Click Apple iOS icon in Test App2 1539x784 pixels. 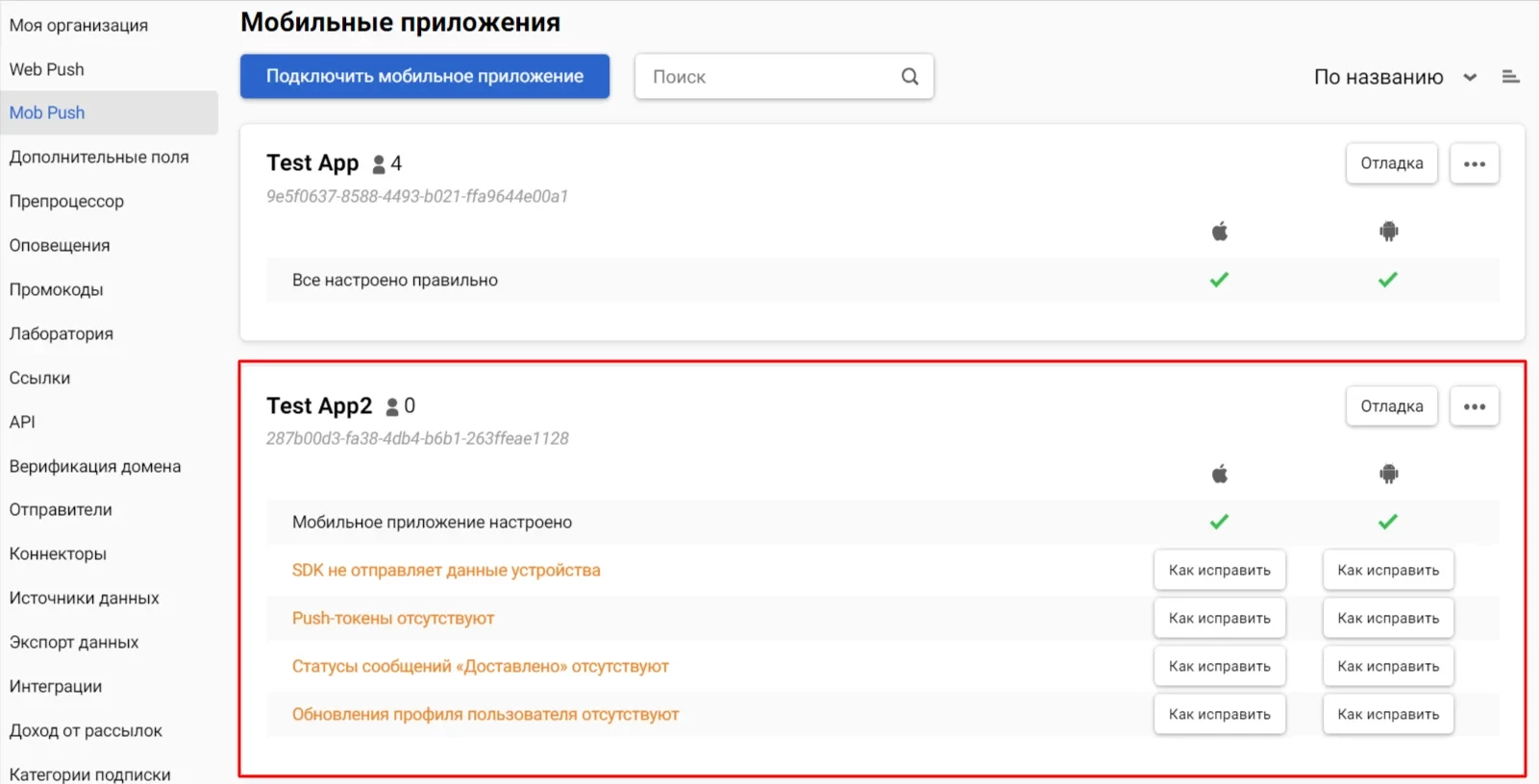coord(1220,474)
